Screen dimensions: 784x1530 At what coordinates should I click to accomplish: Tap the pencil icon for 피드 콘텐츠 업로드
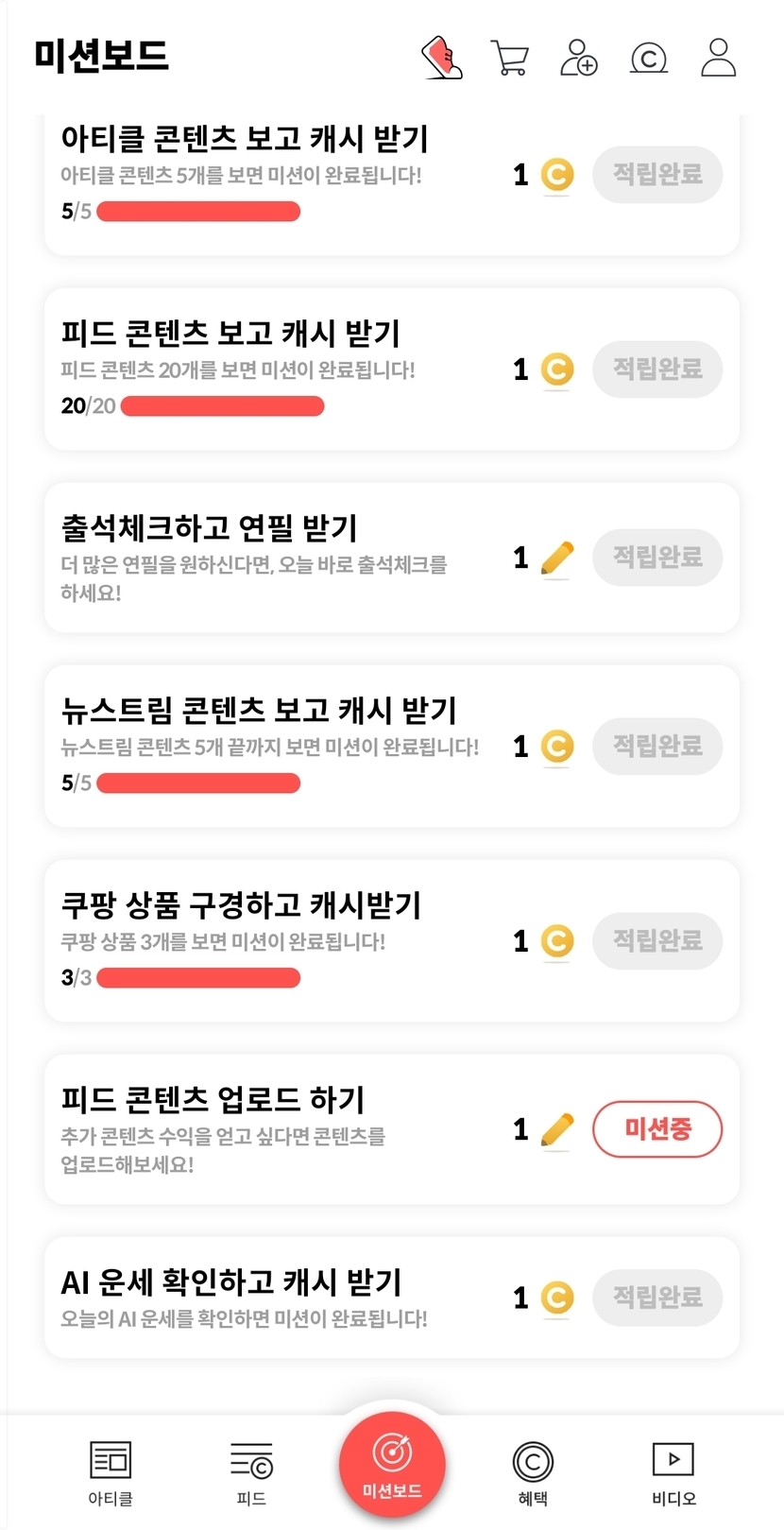tap(557, 1128)
